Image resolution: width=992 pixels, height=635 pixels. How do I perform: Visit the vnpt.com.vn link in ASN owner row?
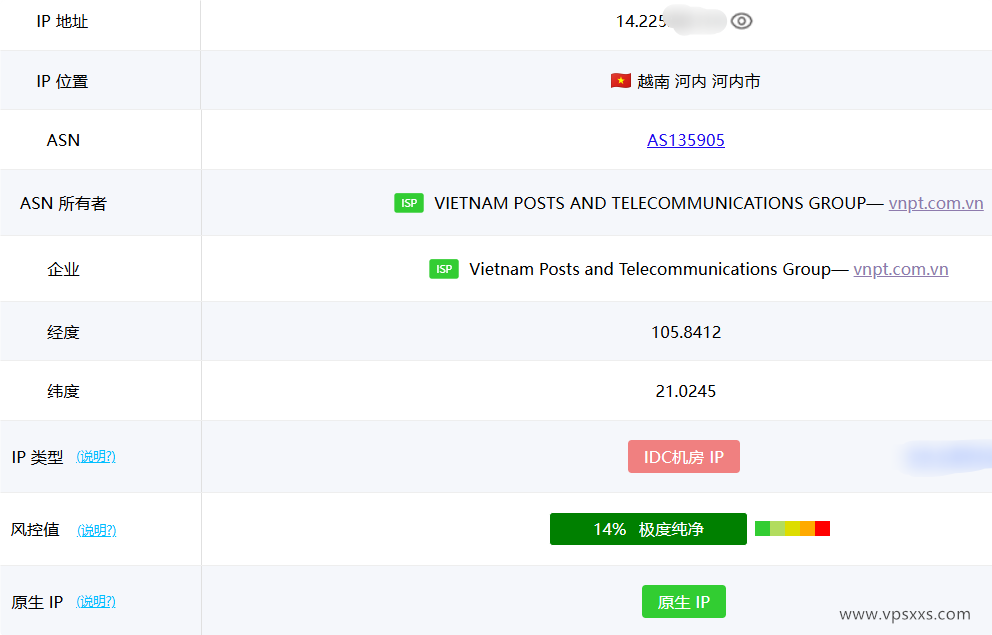pos(936,202)
